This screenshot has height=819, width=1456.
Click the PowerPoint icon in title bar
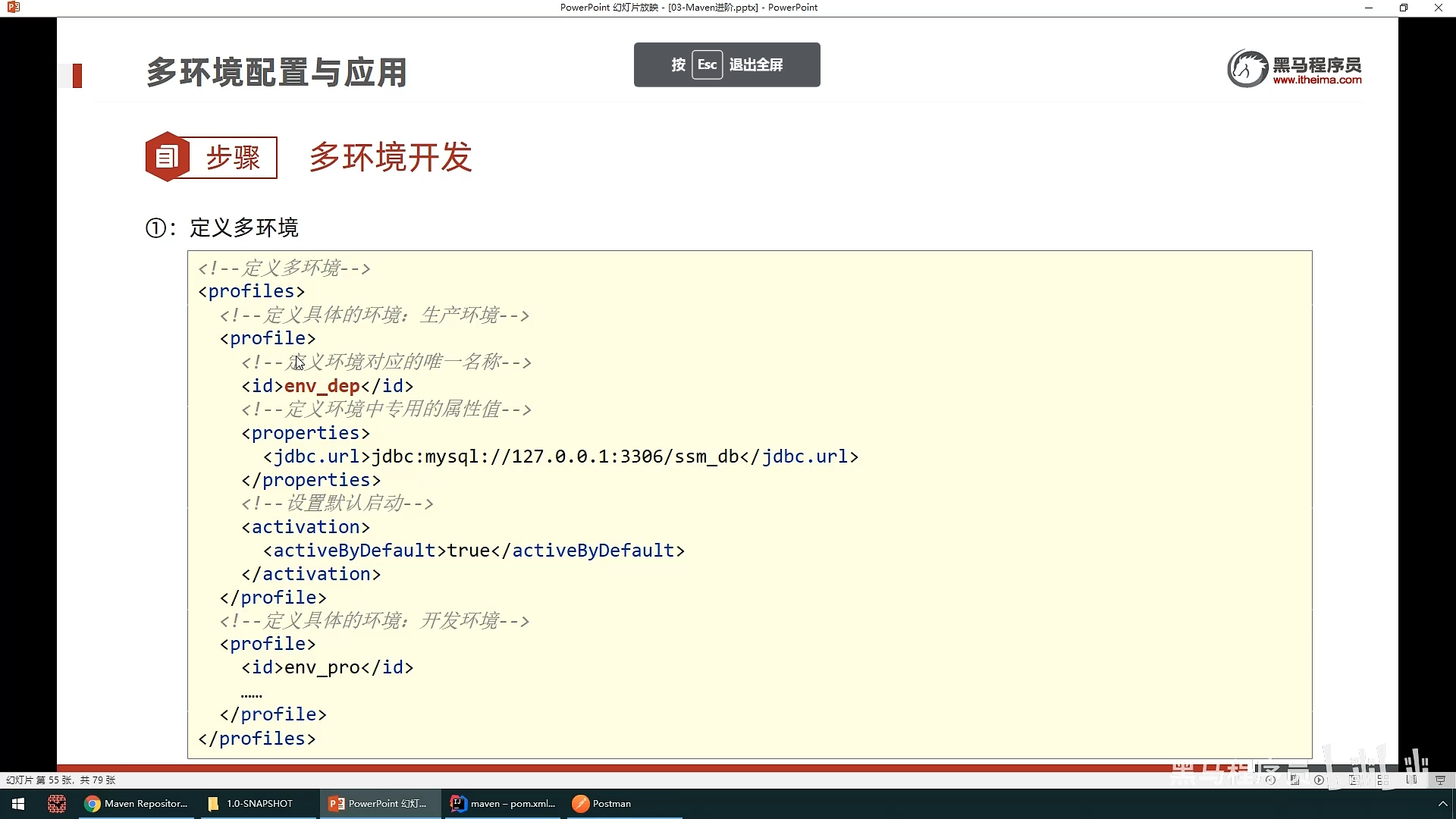[13, 8]
